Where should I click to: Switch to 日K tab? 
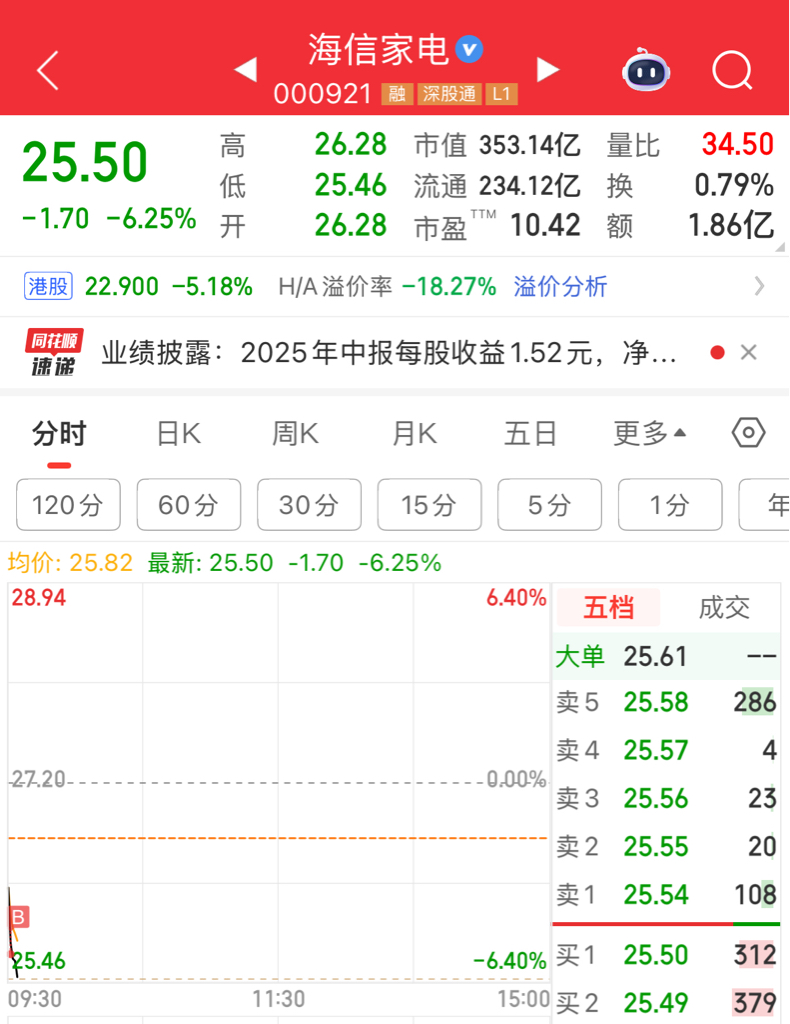tap(179, 434)
